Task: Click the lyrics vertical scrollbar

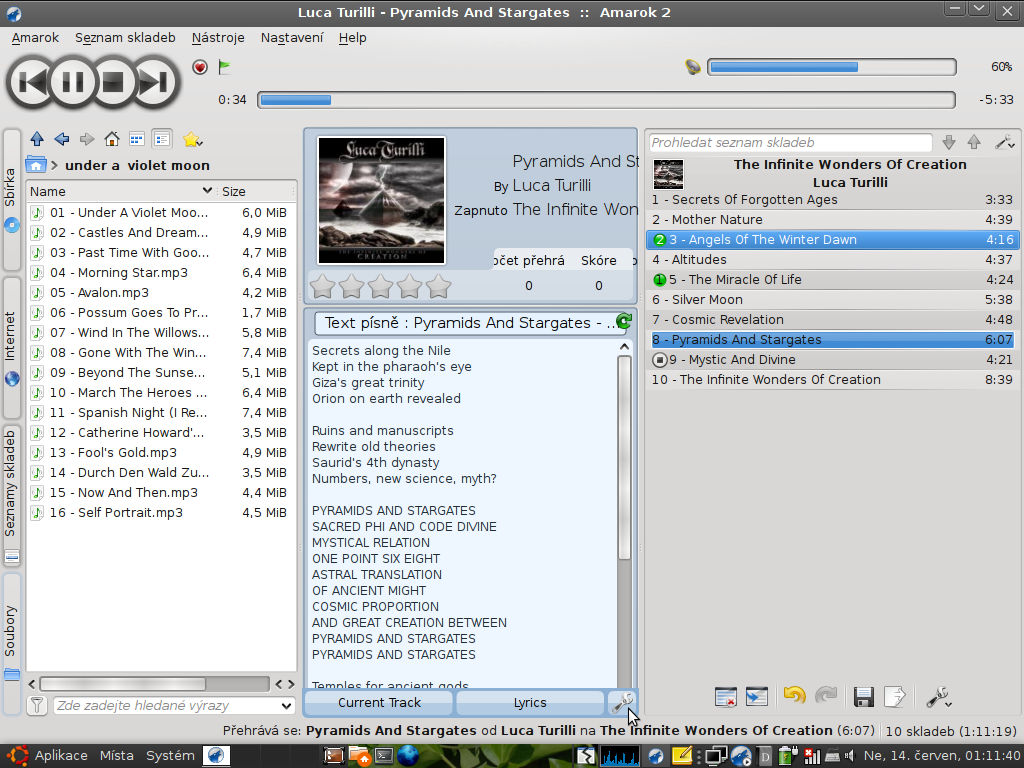Action: tap(624, 457)
